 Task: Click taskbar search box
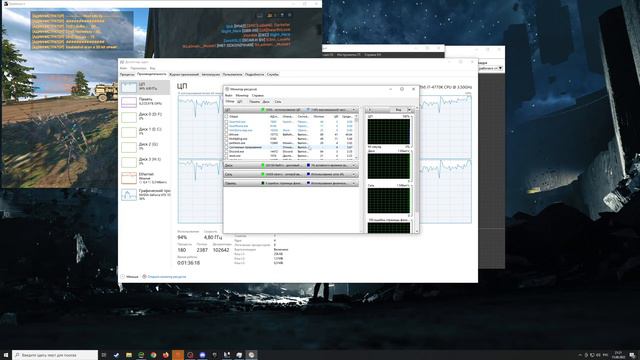point(55,355)
